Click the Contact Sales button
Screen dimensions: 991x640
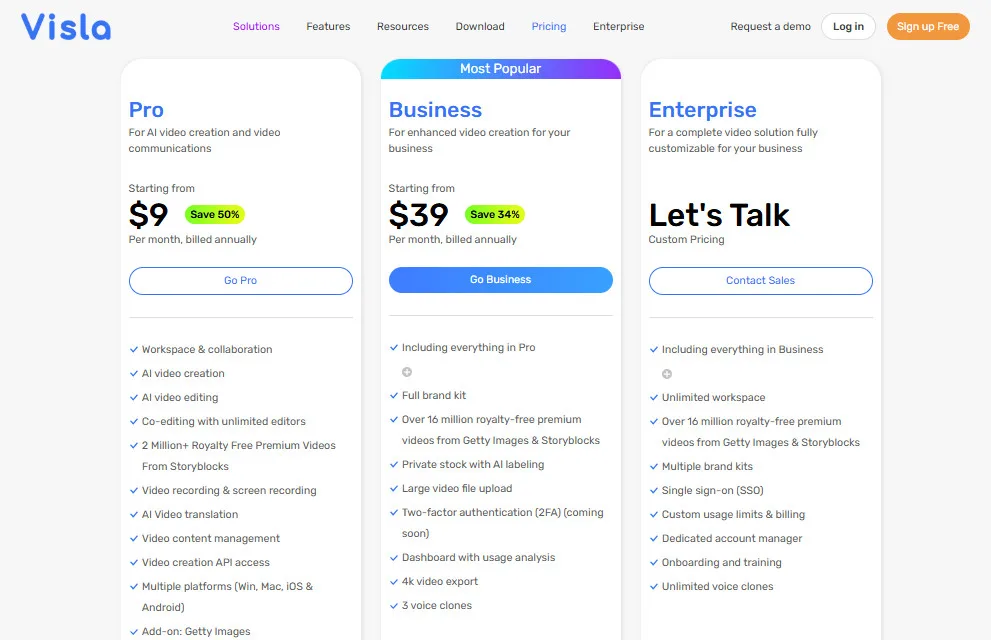(x=760, y=281)
